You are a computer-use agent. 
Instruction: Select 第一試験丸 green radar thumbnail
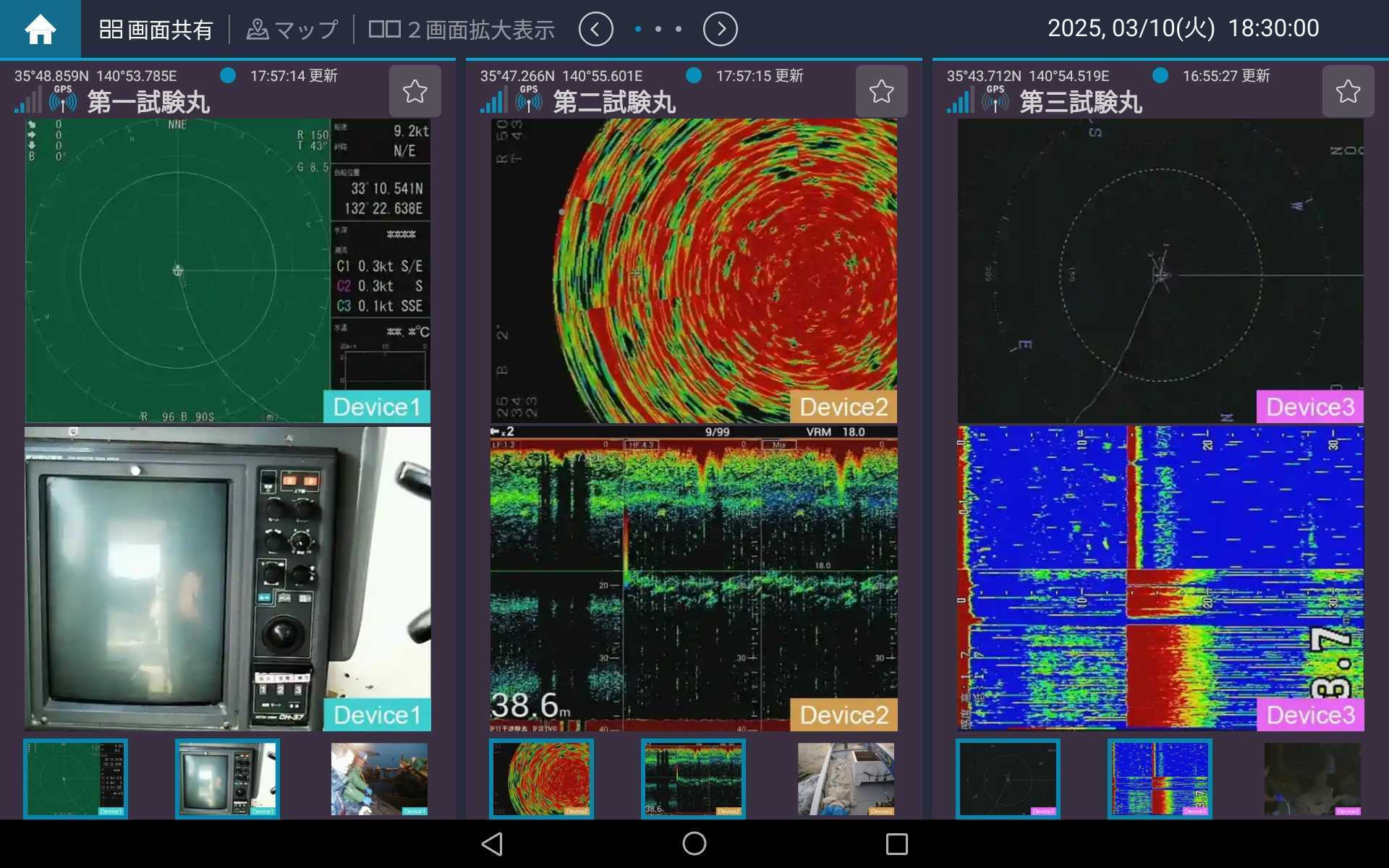tap(75, 778)
